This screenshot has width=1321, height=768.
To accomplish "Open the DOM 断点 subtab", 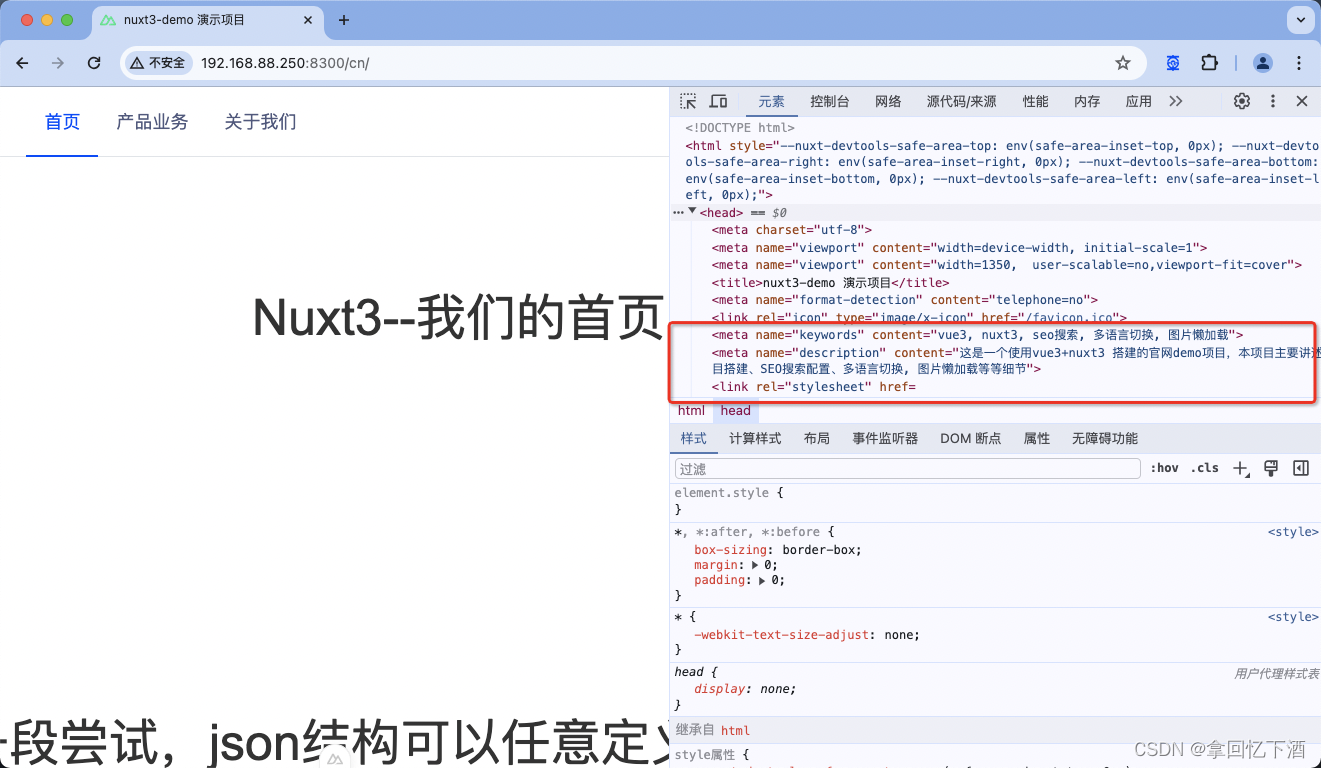I will coord(970,439).
